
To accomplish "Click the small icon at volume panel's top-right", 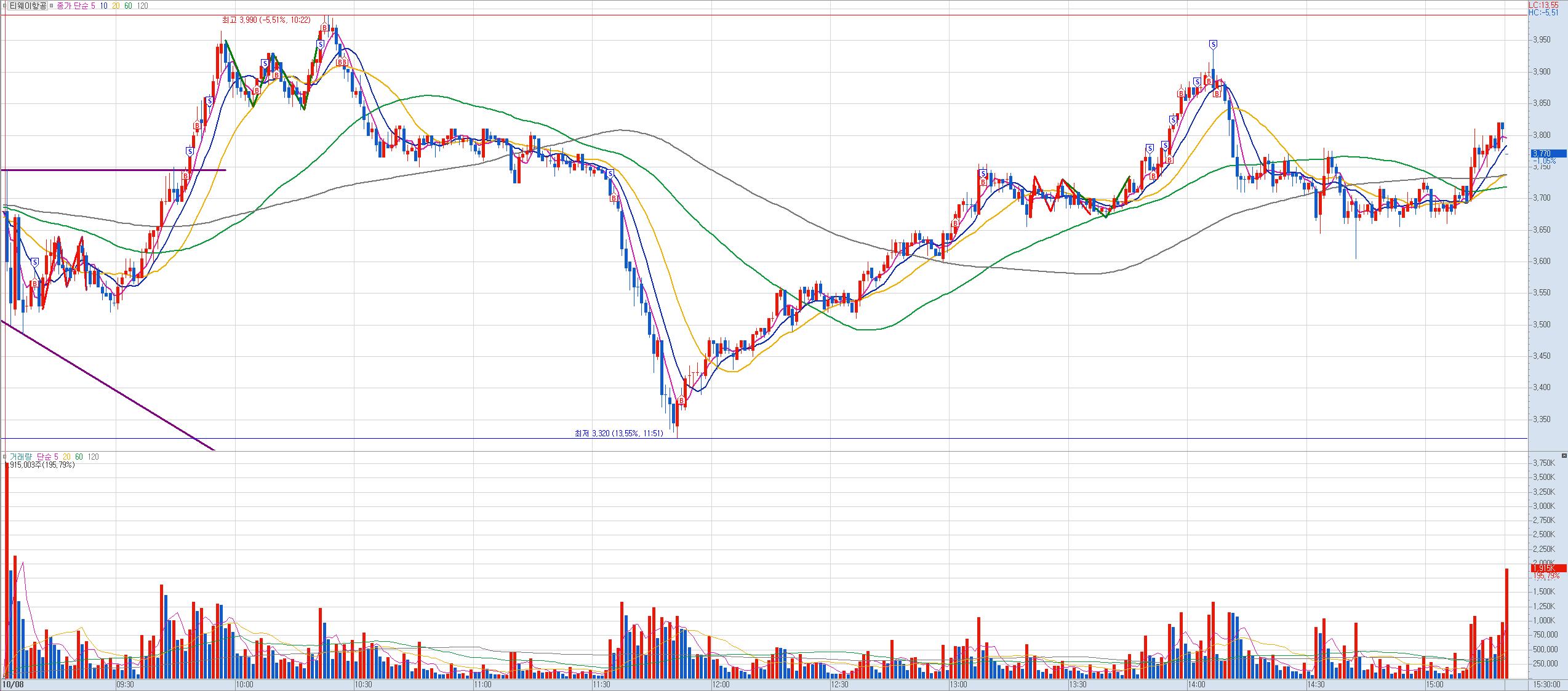I will 1564,456.
